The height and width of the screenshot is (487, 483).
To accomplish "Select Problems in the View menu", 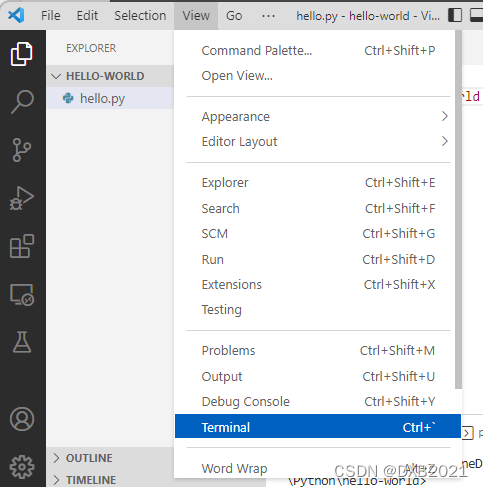I will (318, 351).
